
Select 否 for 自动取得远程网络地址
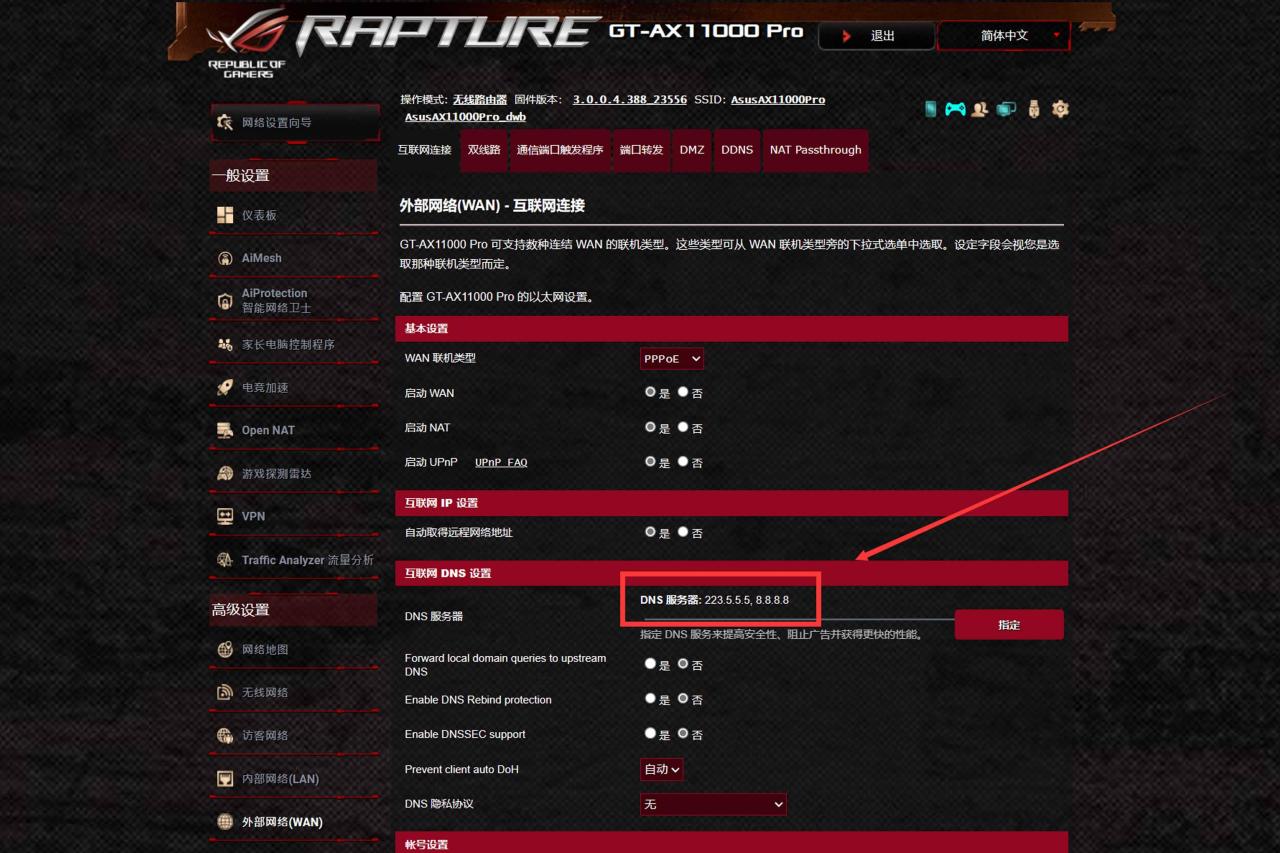click(x=683, y=532)
